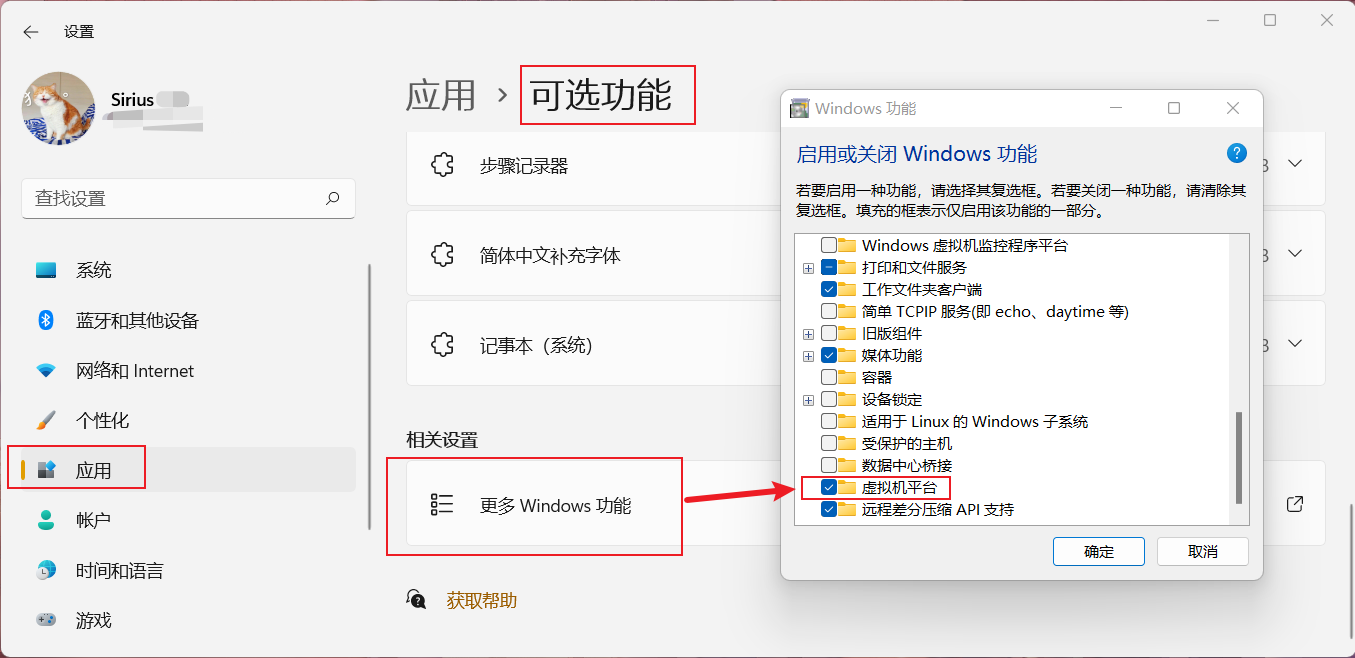Click the Bluetooth icon in sidebar
1355x658 pixels.
46,320
